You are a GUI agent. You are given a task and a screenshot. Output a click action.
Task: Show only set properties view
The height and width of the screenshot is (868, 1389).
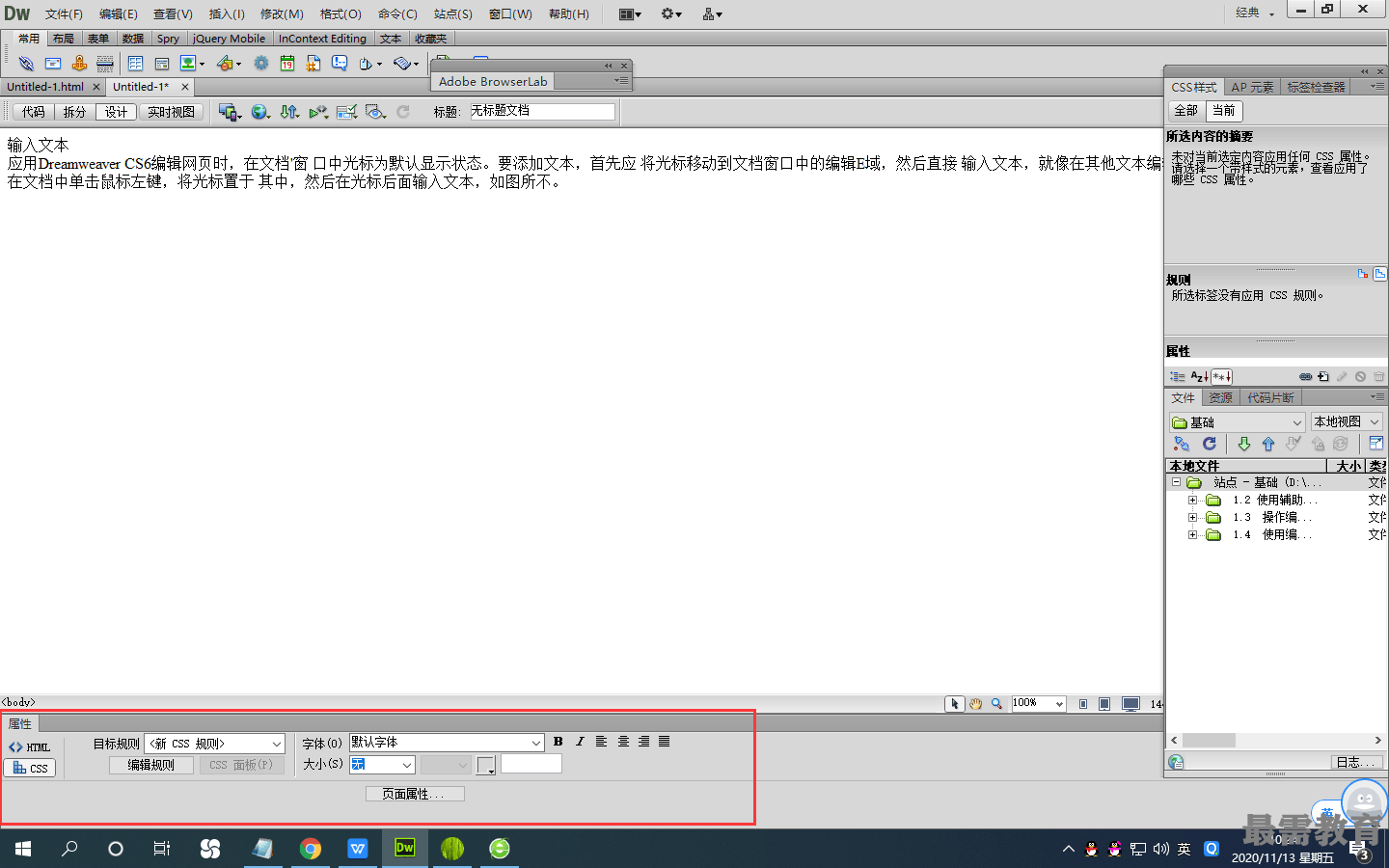pos(1221,376)
